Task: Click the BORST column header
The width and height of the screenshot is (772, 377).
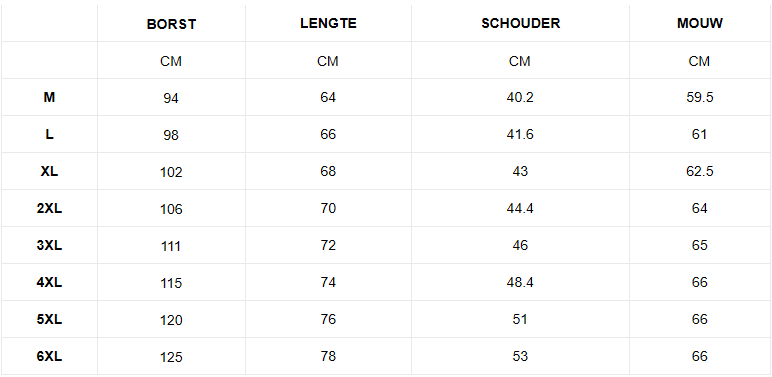Action: click(171, 25)
